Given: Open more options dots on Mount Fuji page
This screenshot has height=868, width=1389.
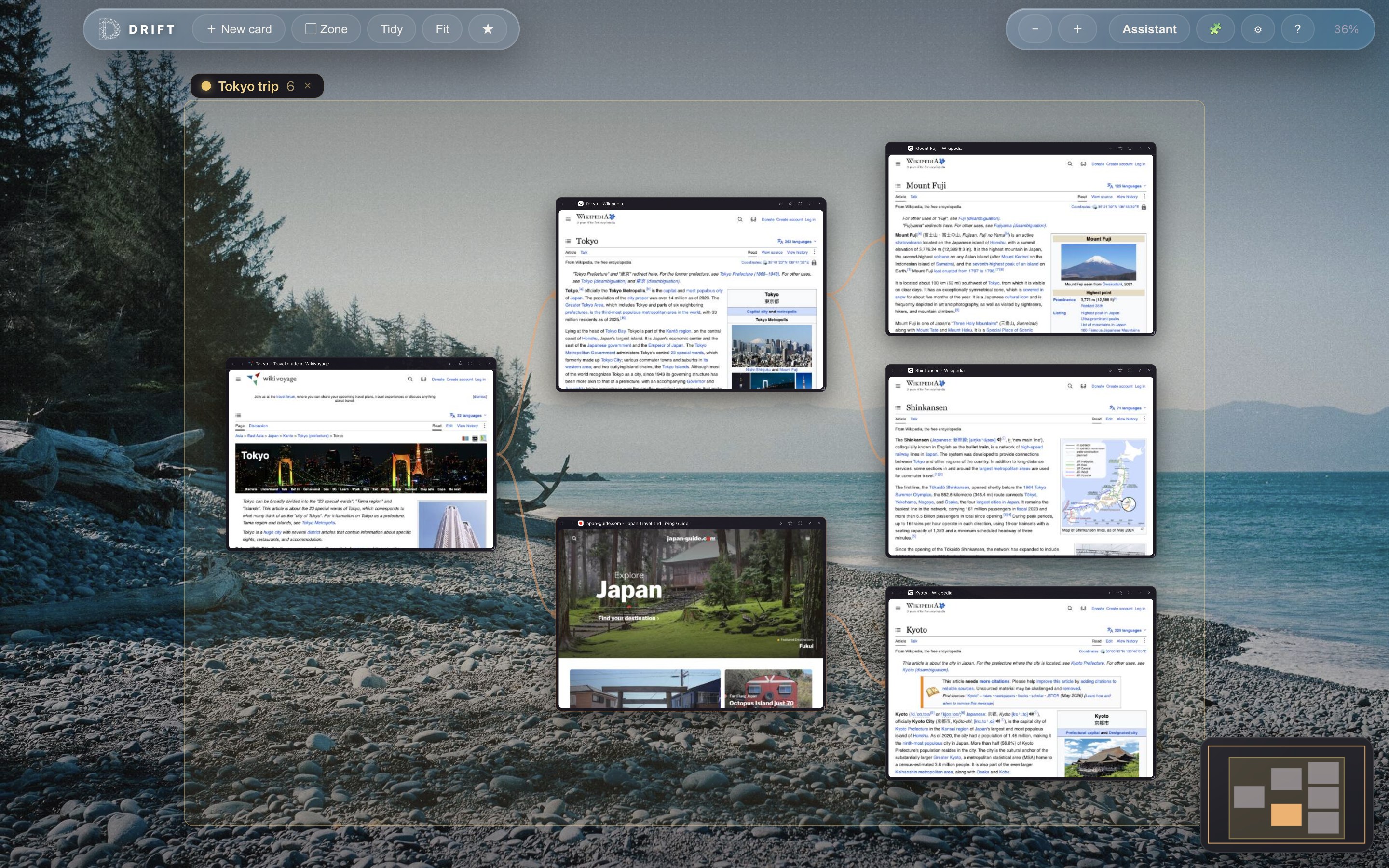Looking at the screenshot, I should point(1144,196).
